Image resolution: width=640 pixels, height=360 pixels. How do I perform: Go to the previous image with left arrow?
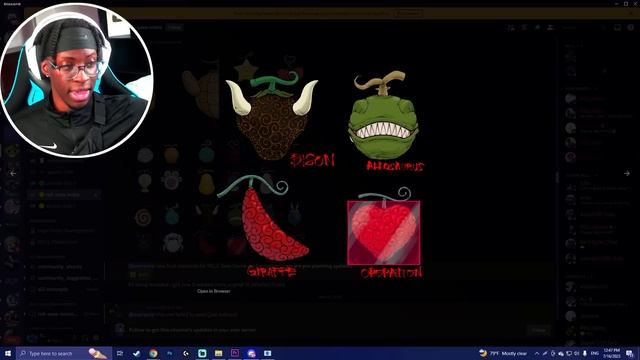click(x=13, y=173)
